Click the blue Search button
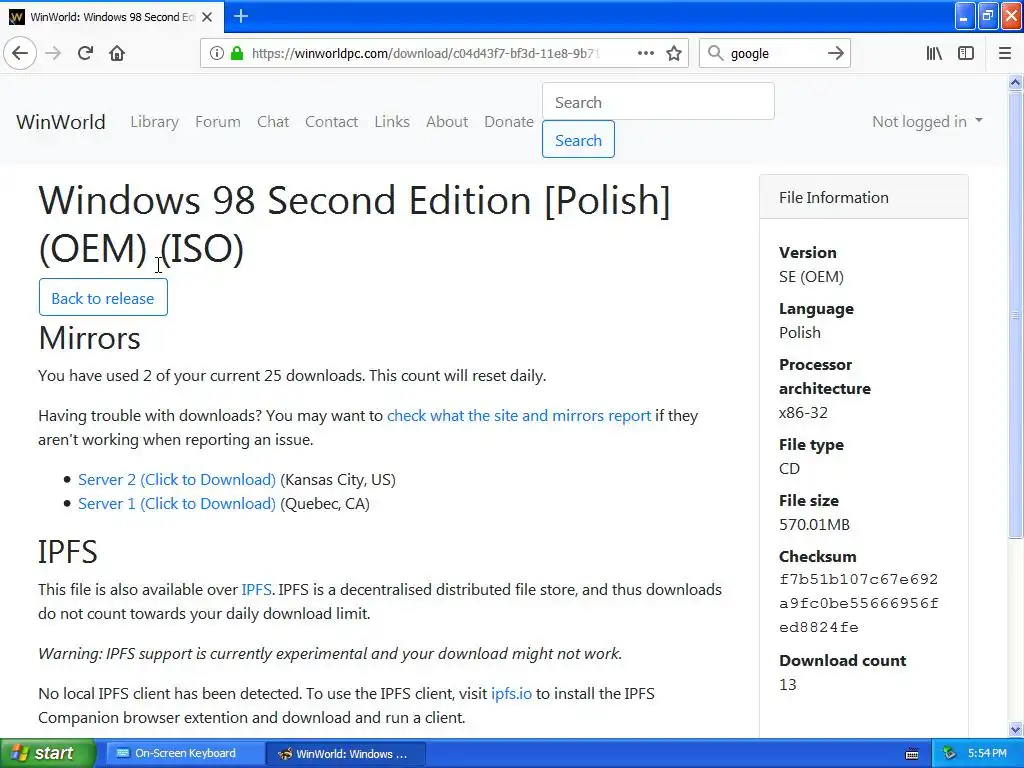Viewport: 1024px width, 768px height. [x=578, y=139]
